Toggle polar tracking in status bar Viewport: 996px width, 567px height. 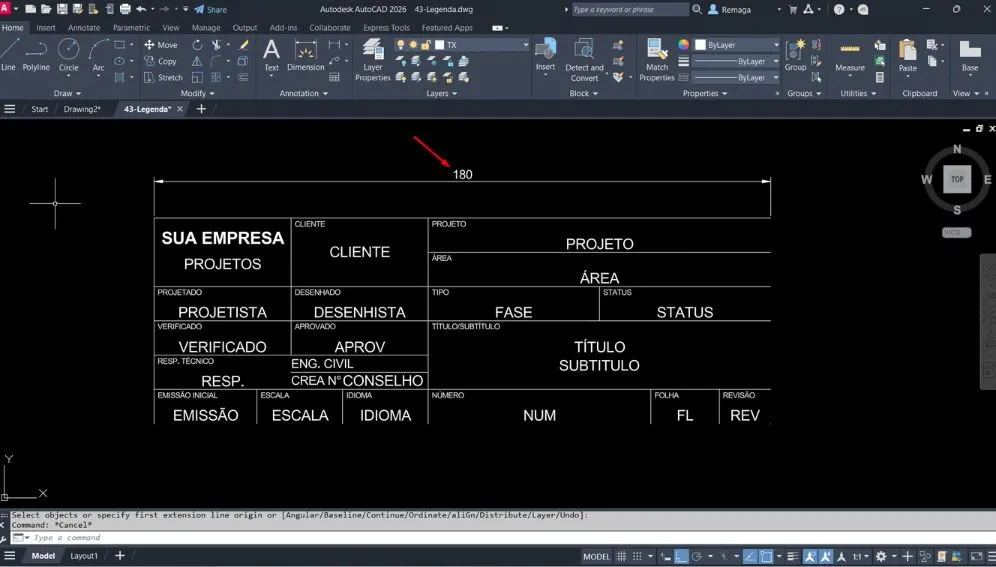point(697,556)
